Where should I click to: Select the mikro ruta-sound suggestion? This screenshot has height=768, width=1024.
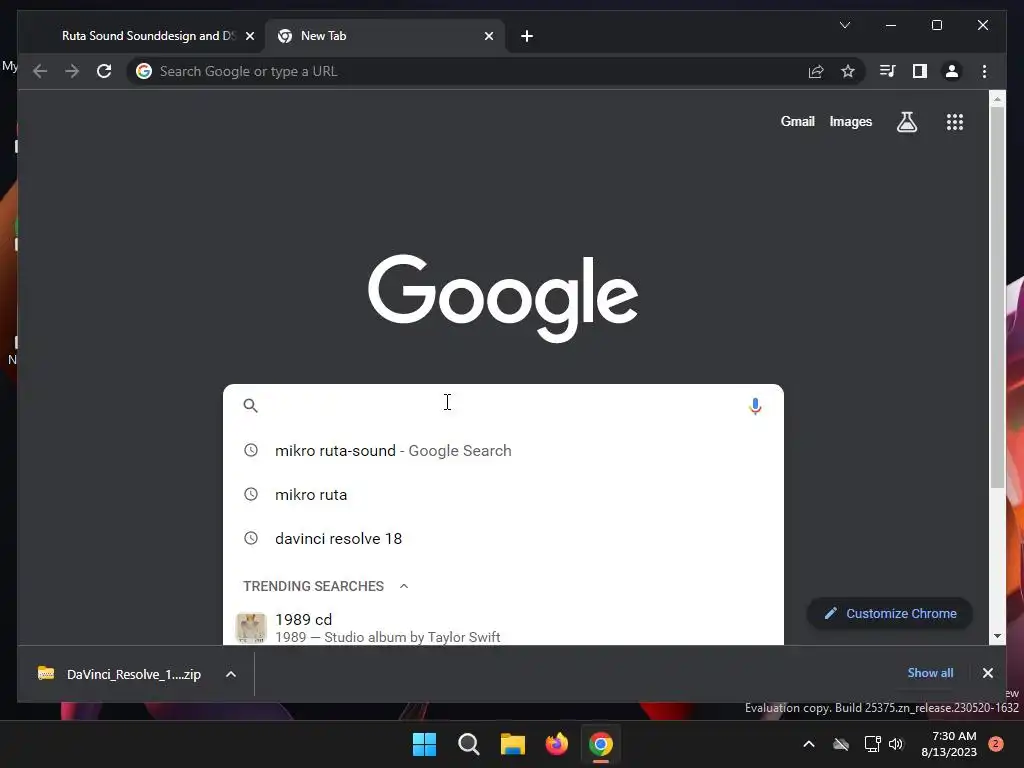503,451
